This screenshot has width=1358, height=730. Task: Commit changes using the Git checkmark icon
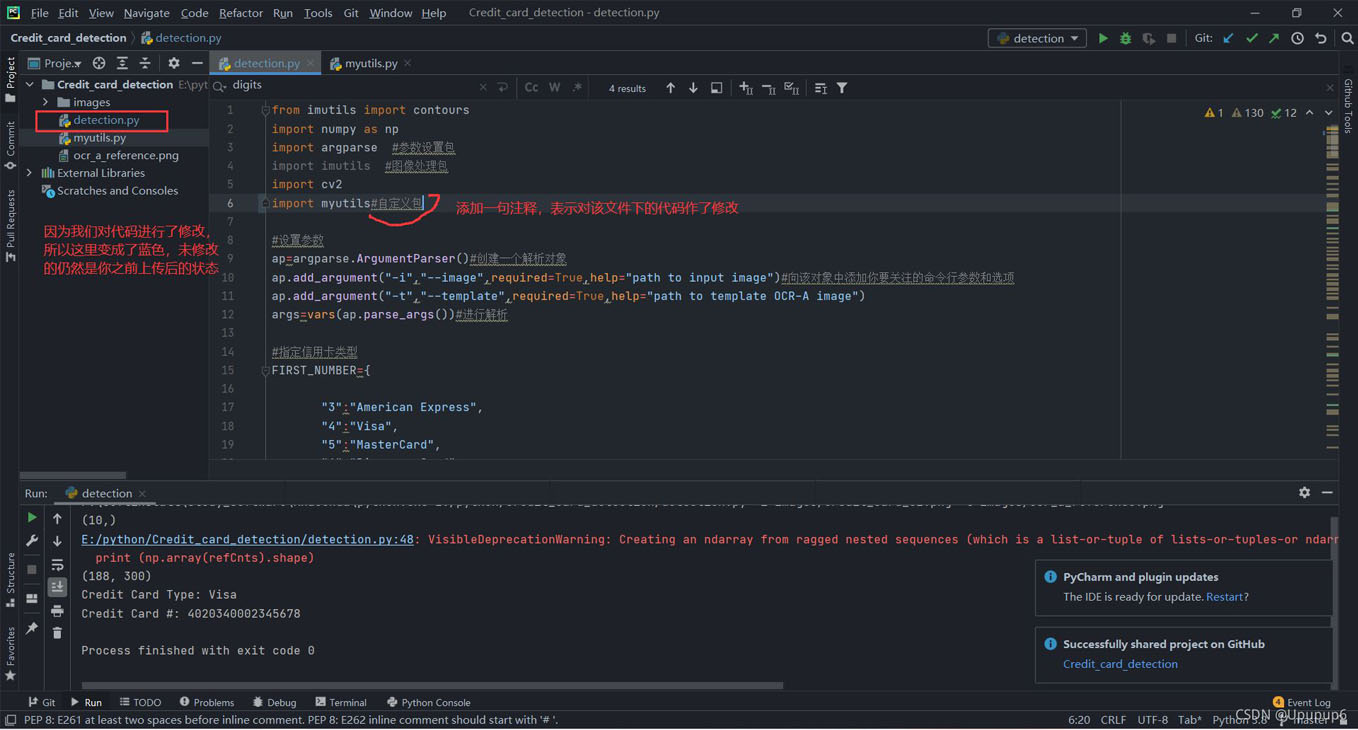(1251, 38)
